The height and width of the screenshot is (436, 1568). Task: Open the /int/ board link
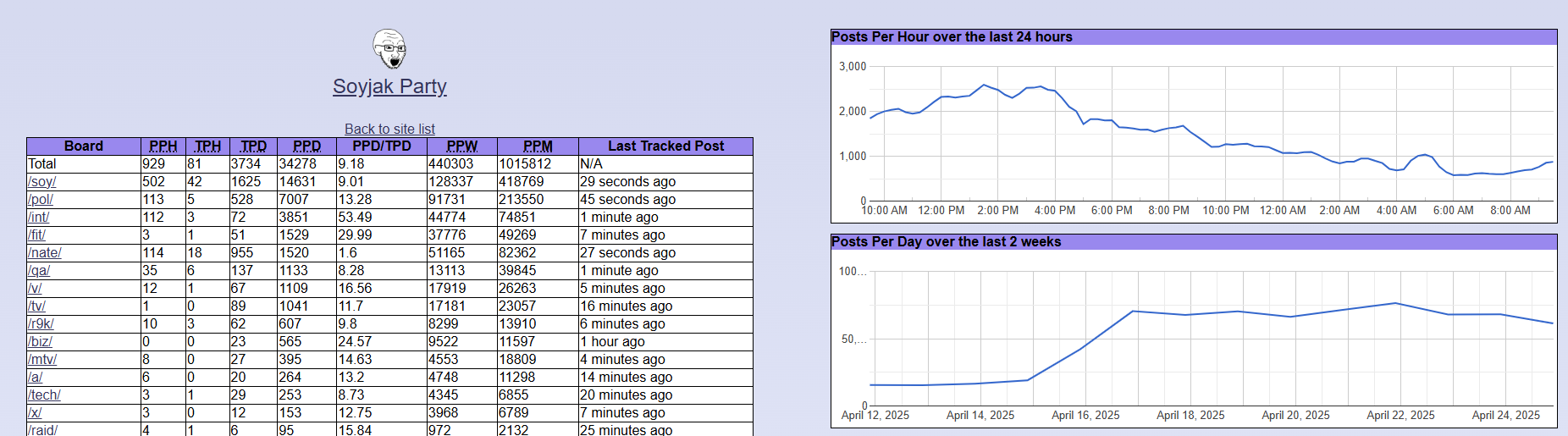point(39,217)
